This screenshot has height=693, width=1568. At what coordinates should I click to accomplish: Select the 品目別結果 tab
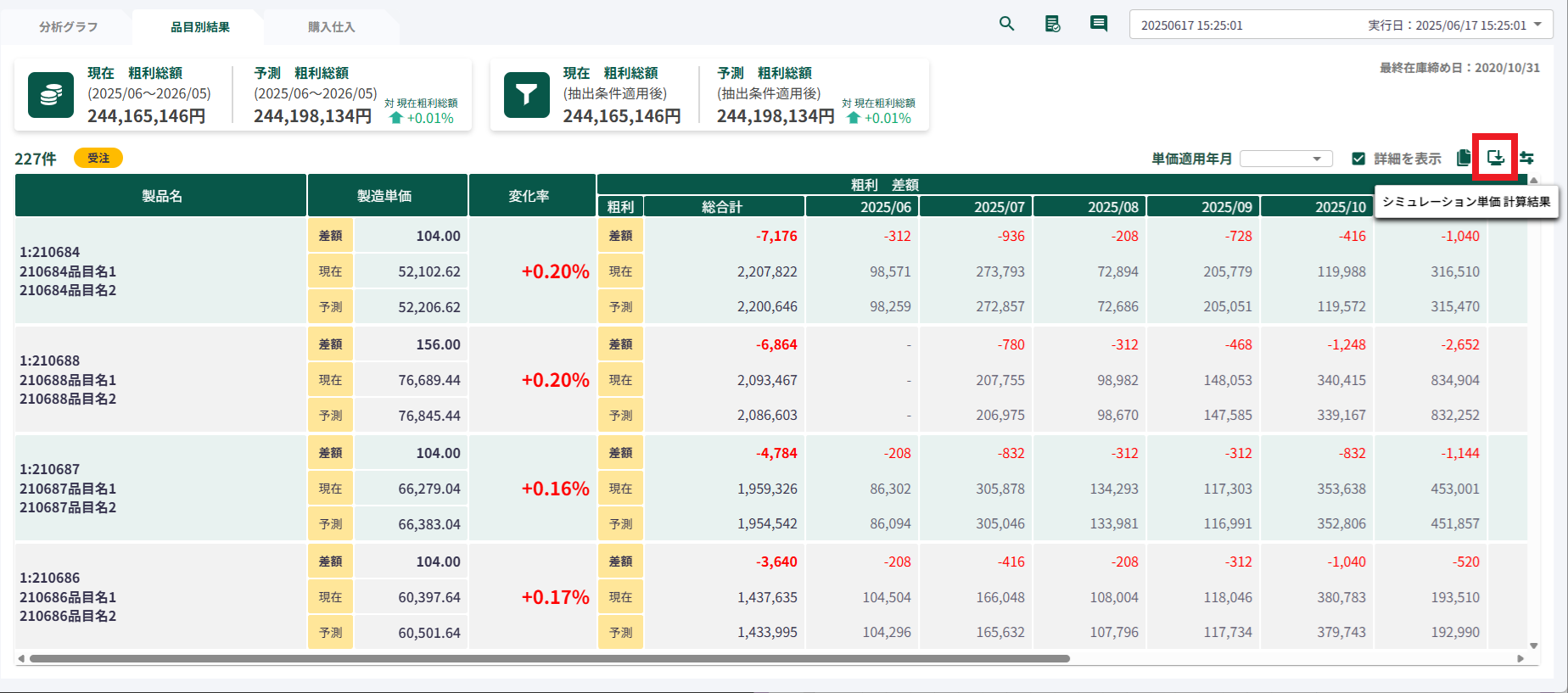(200, 27)
